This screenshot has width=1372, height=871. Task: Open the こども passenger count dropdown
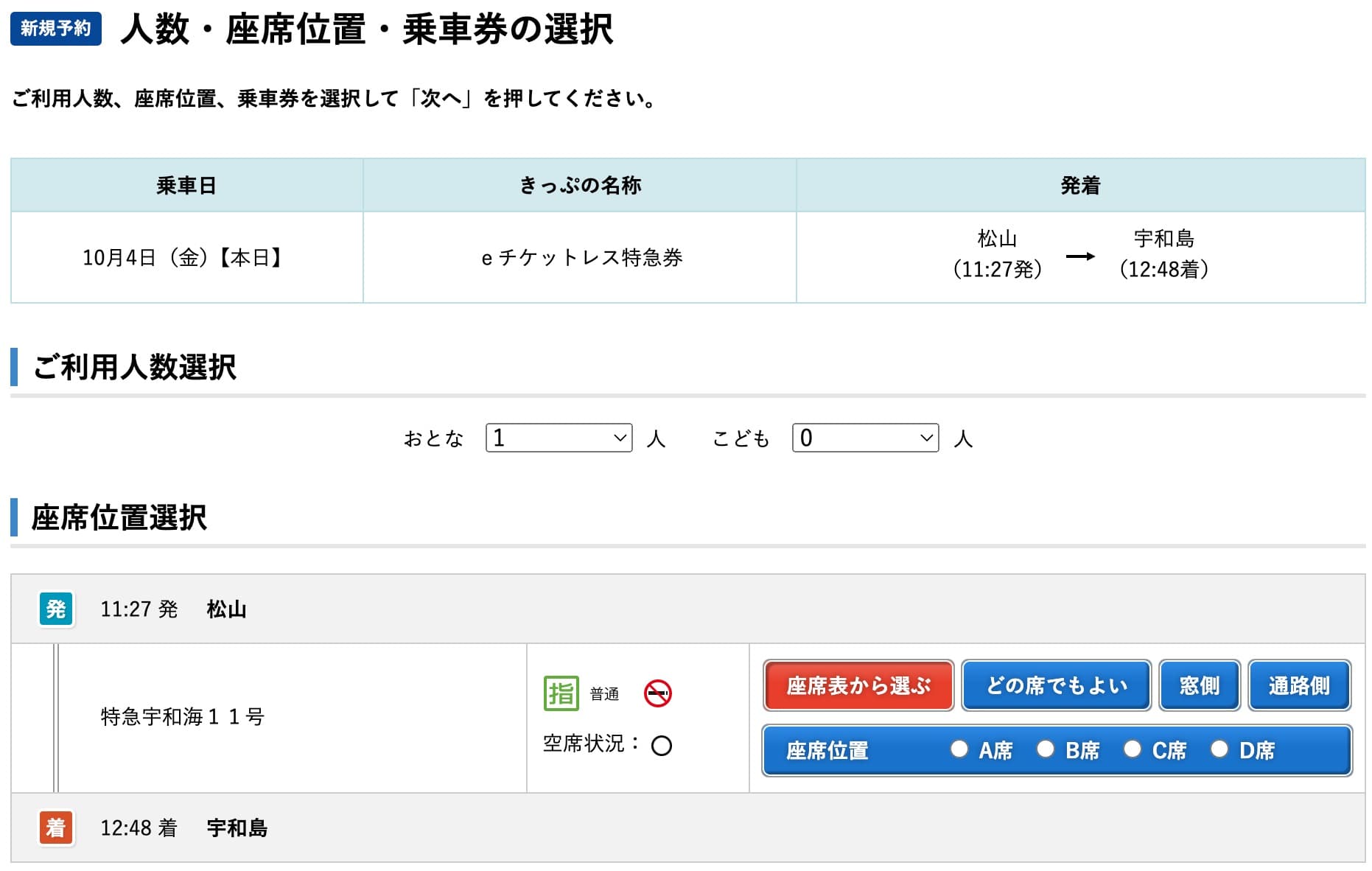[865, 438]
